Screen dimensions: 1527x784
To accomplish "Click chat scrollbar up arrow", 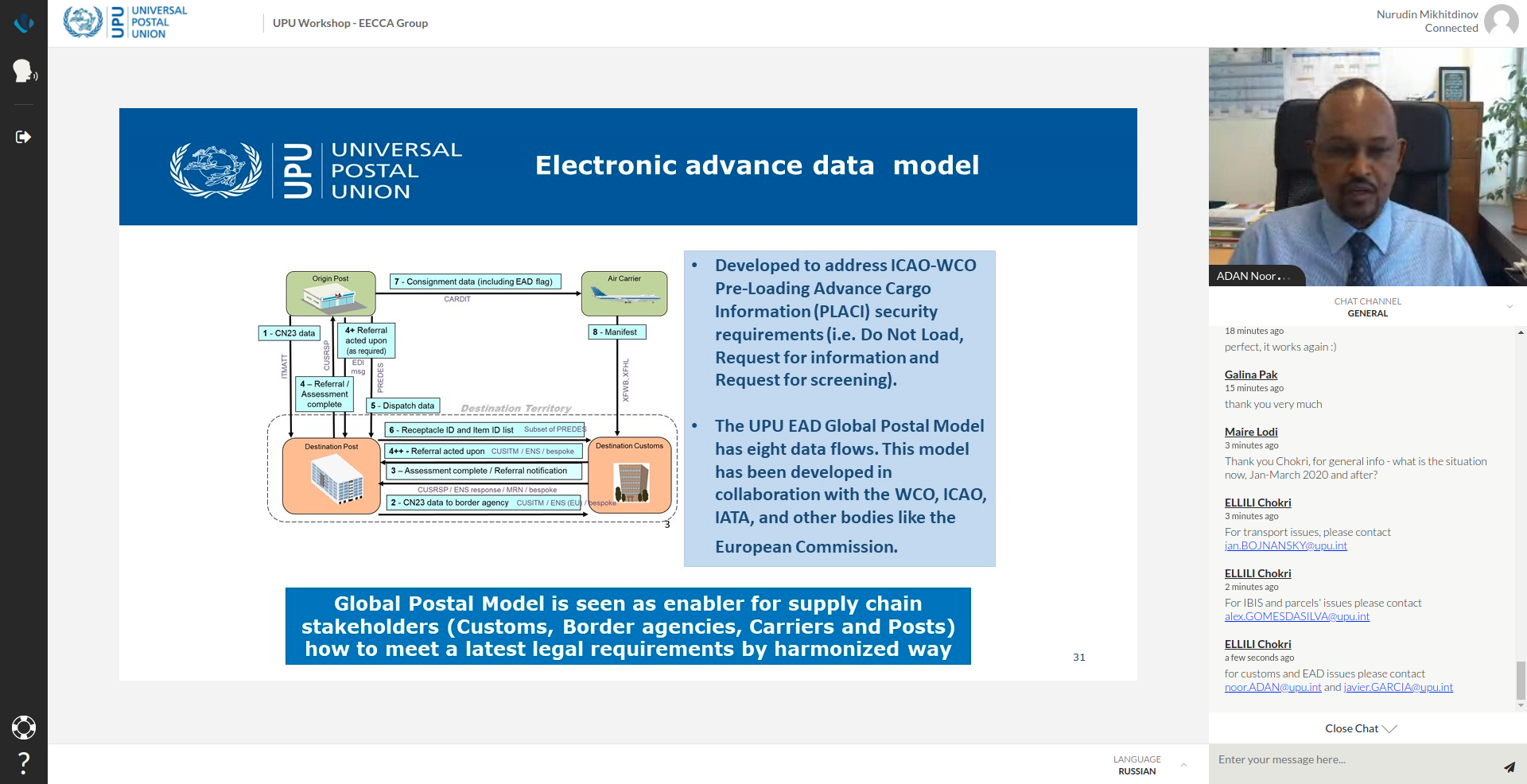I will tap(1521, 332).
